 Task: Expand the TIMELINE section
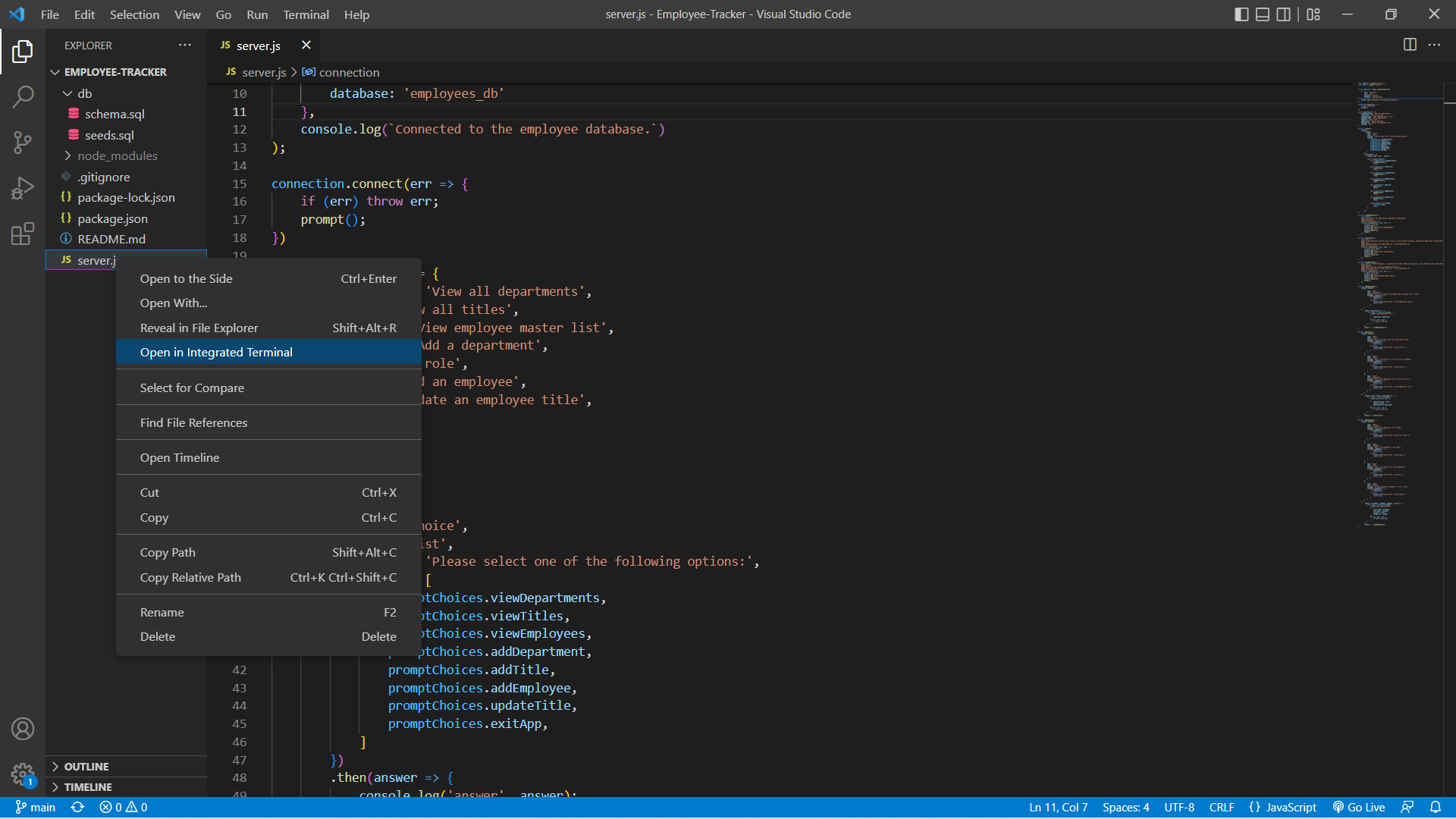pos(127,787)
